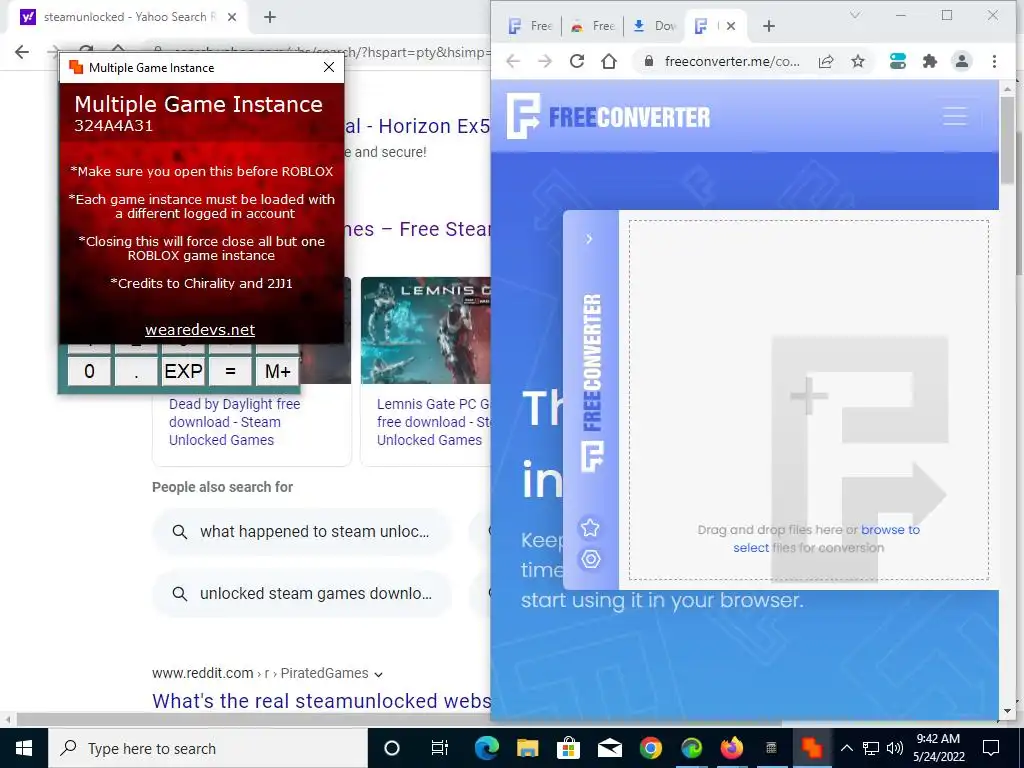The width and height of the screenshot is (1024, 768).
Task: Collapse FreeConverter side panel with chevron
Action: (589, 239)
